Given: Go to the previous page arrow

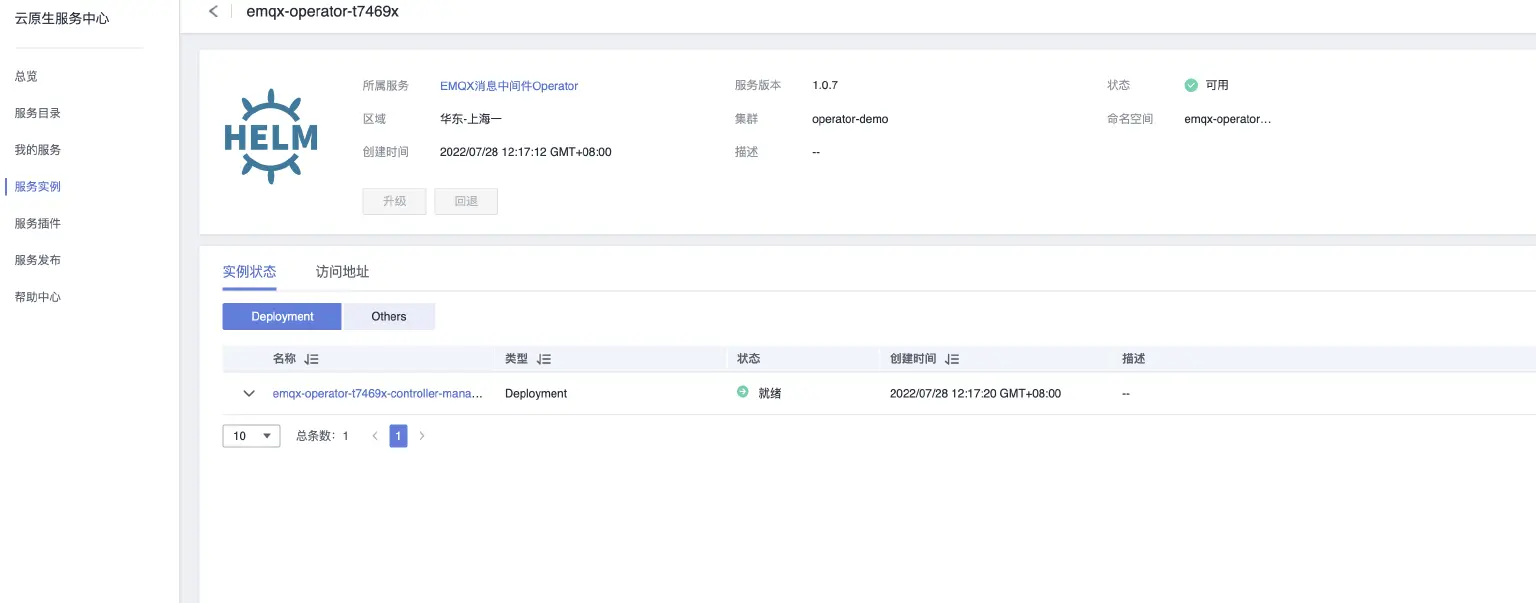Looking at the screenshot, I should pyautogui.click(x=375, y=436).
